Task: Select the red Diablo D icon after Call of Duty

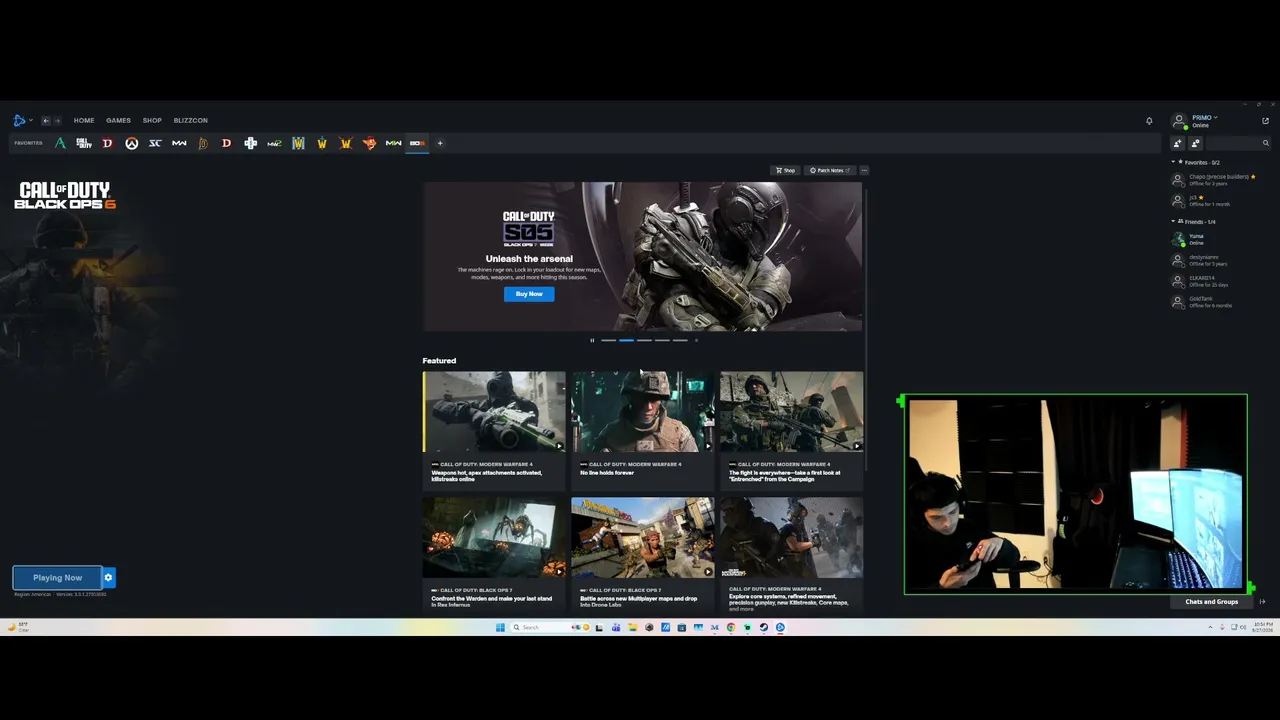Action: (108, 143)
